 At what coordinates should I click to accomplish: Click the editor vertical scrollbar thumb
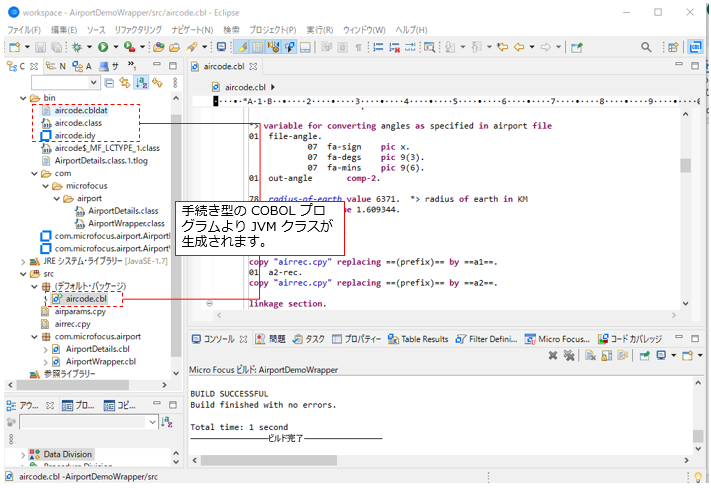coord(686,165)
